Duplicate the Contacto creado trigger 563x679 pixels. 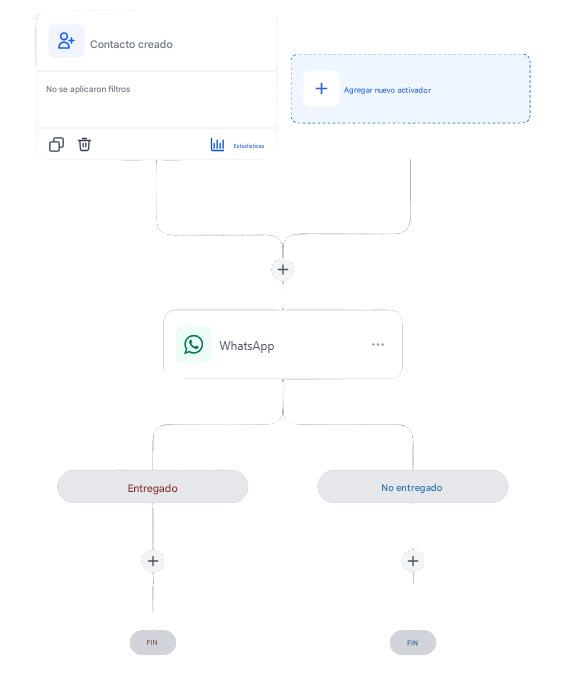[x=56, y=145]
